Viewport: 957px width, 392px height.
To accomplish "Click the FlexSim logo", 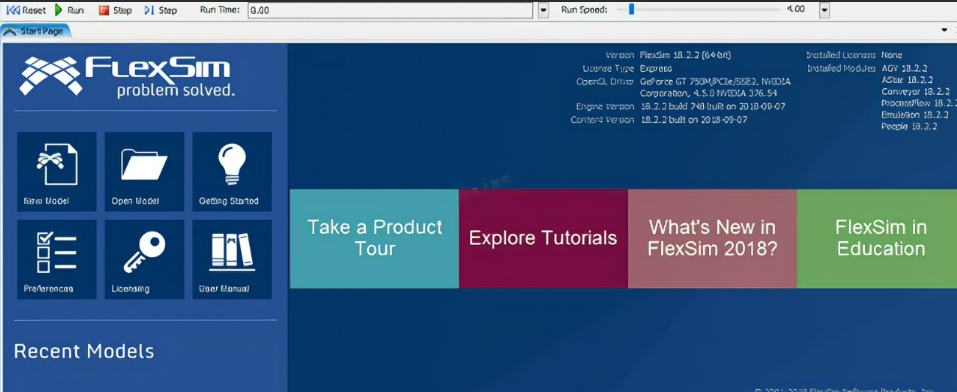I will [126, 77].
